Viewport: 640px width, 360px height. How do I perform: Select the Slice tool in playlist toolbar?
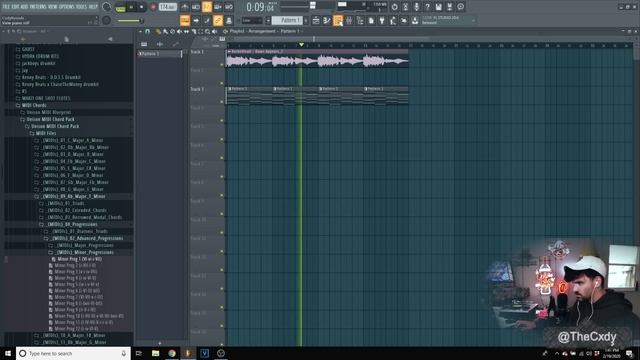point(193,31)
